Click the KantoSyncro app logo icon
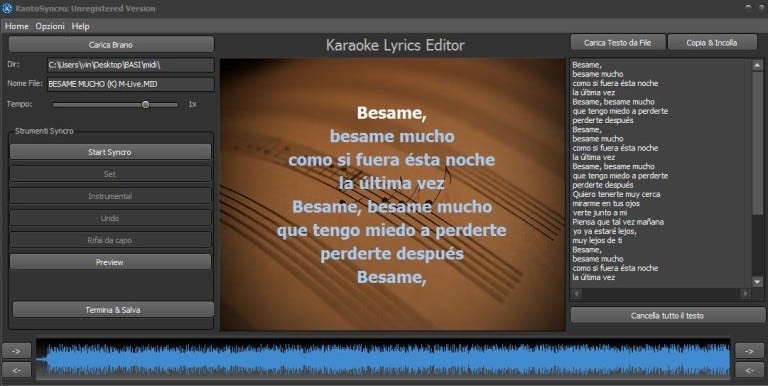 pyautogui.click(x=7, y=8)
